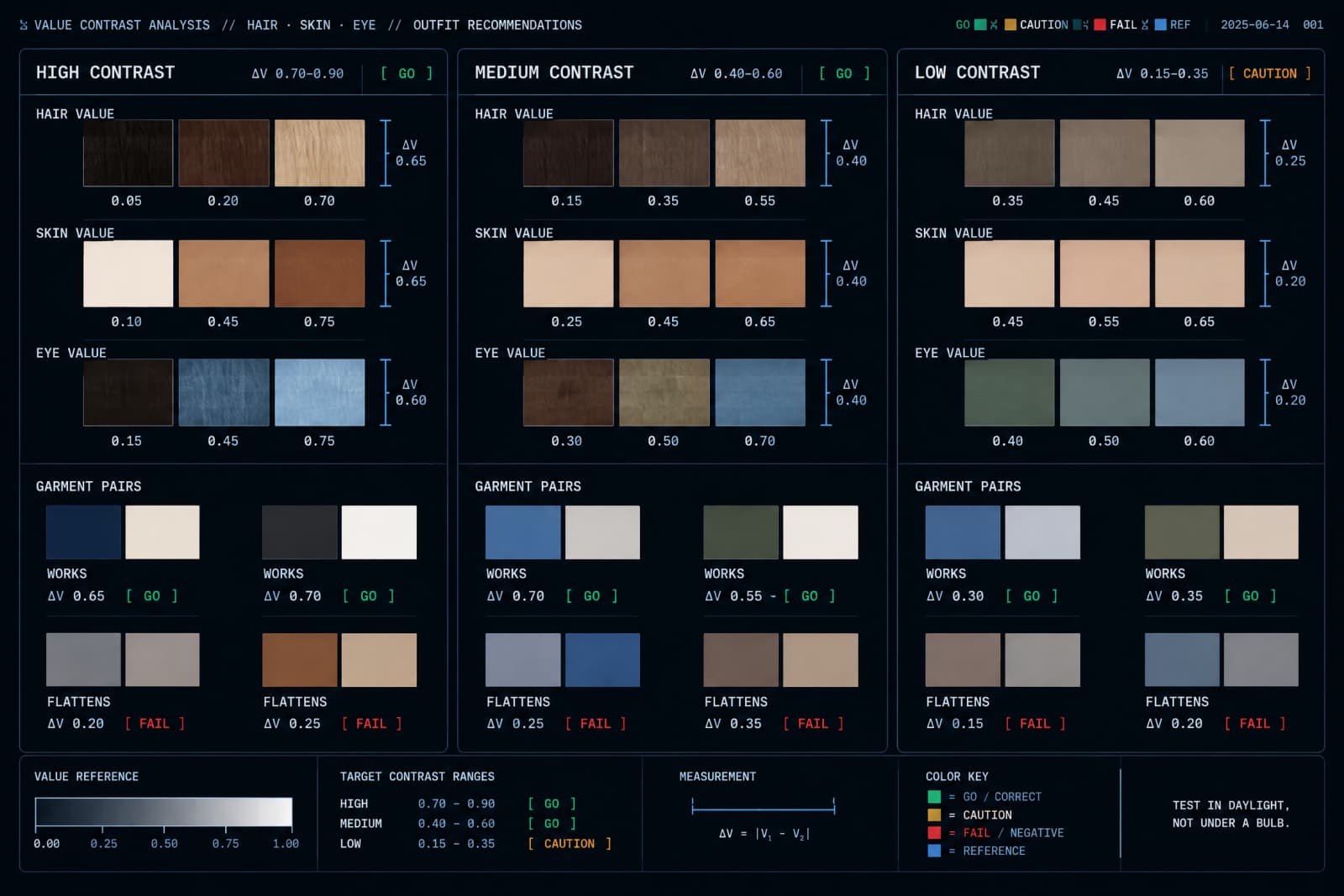Click OUTFIT RECOMMENDATIONS in the title bar
Screen dimensions: 1344x896
pyautogui.click(x=497, y=25)
